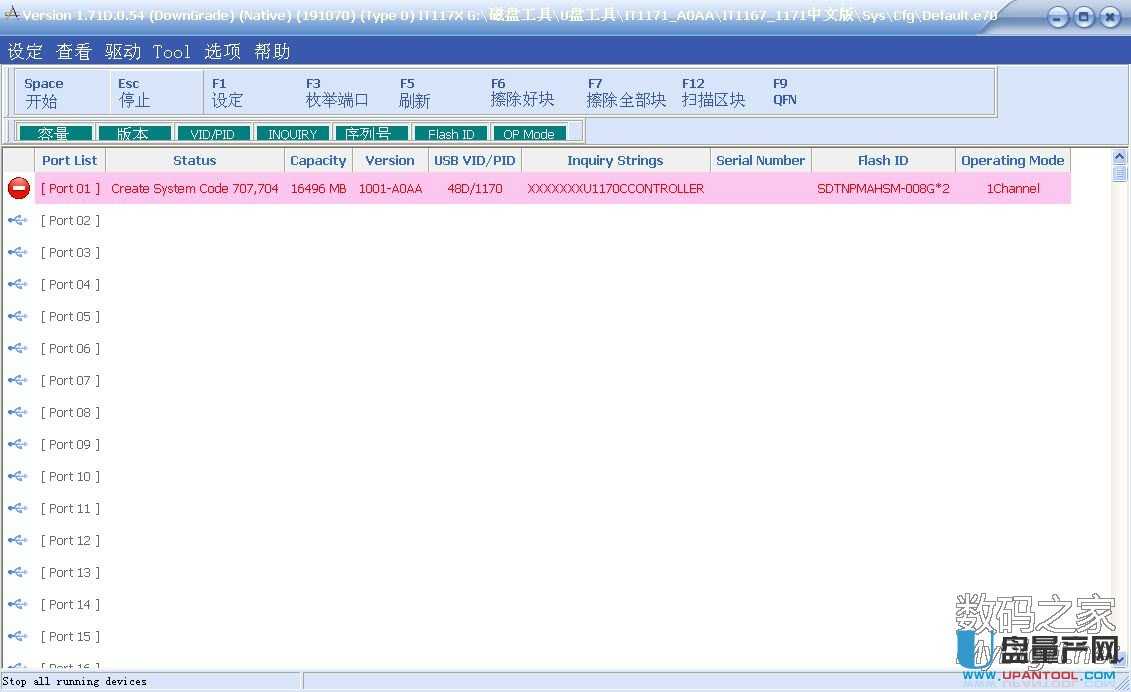
Task: Toggle the 容量 capacity column button
Action: [x=54, y=133]
